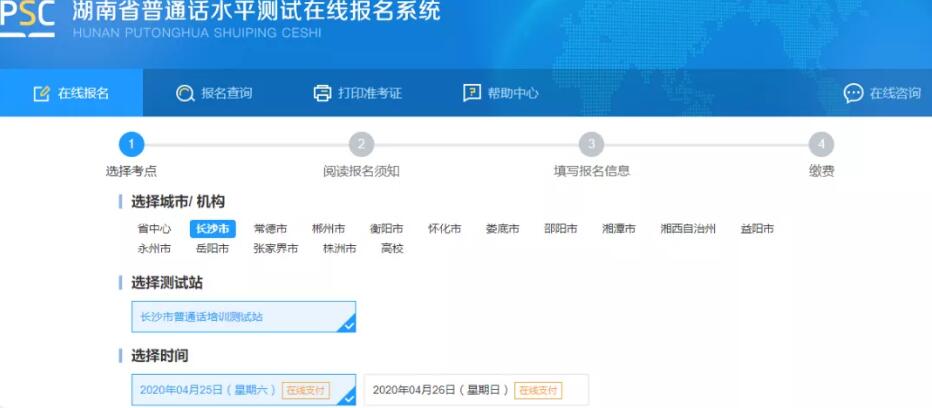Select 长沙市 city option
932x408 pixels.
pyautogui.click(x=213, y=229)
